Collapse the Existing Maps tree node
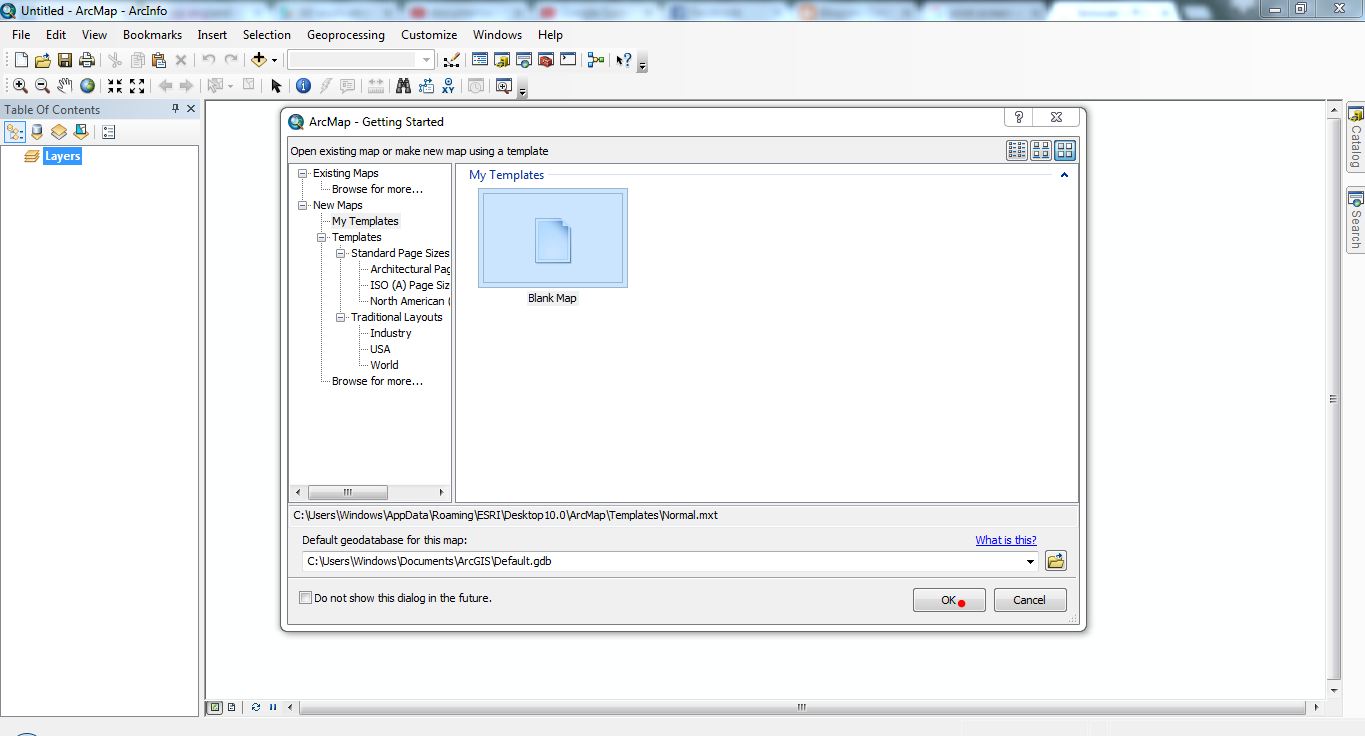Viewport: 1365px width, 736px height. pyautogui.click(x=303, y=173)
